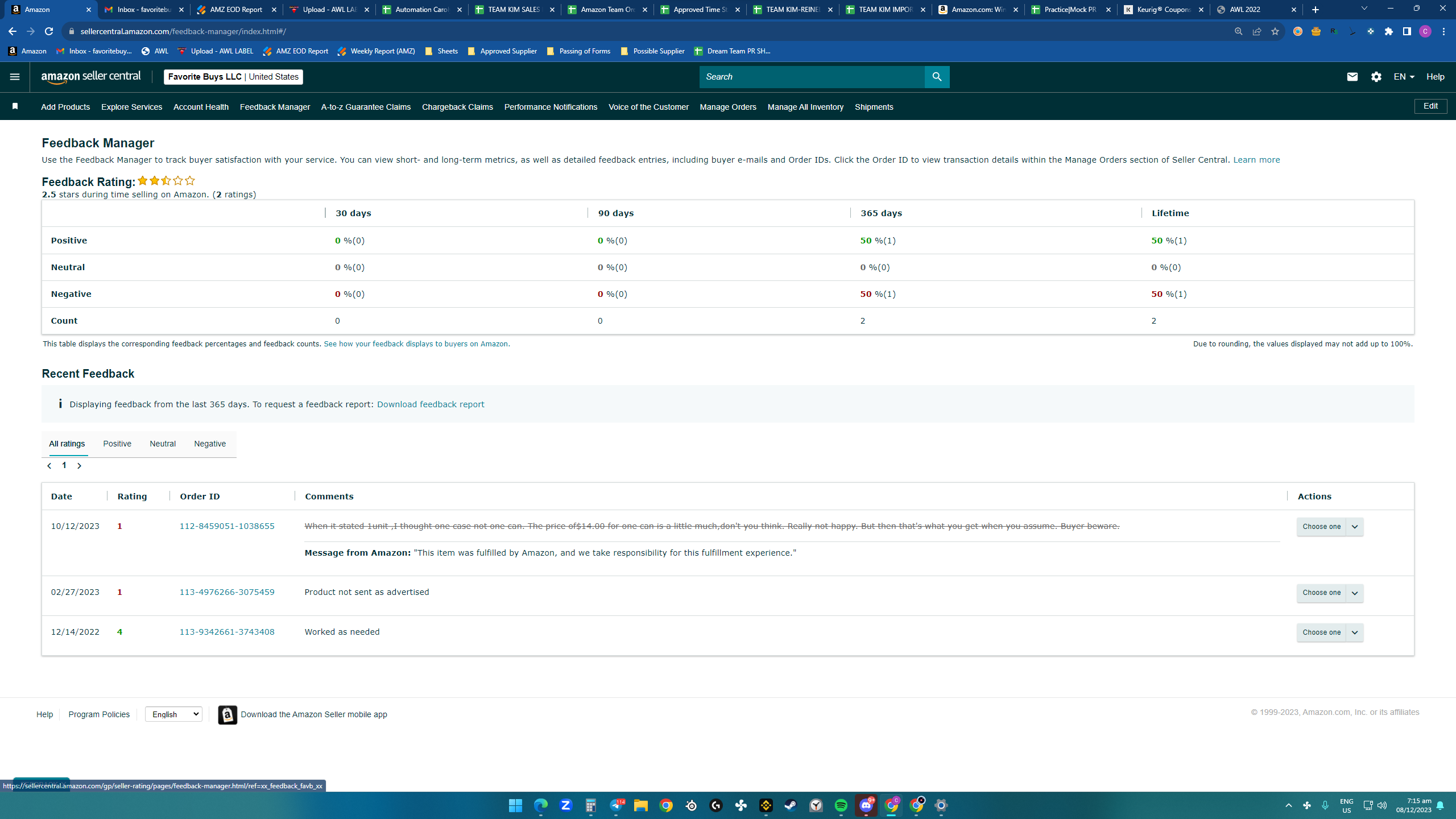Open Telegram from the taskbar
This screenshot has width=1456, height=819.
pos(616,805)
